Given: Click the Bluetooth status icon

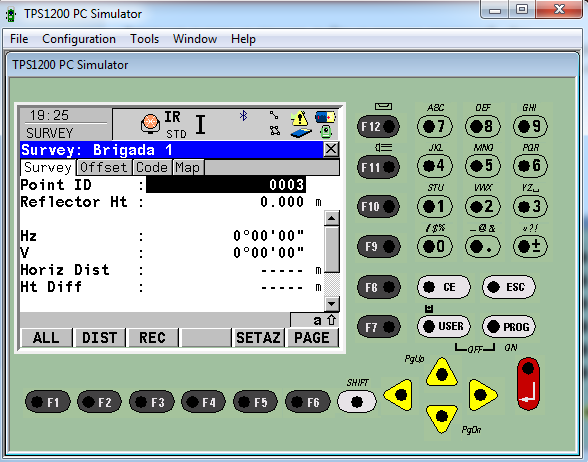Looking at the screenshot, I should coord(243,116).
